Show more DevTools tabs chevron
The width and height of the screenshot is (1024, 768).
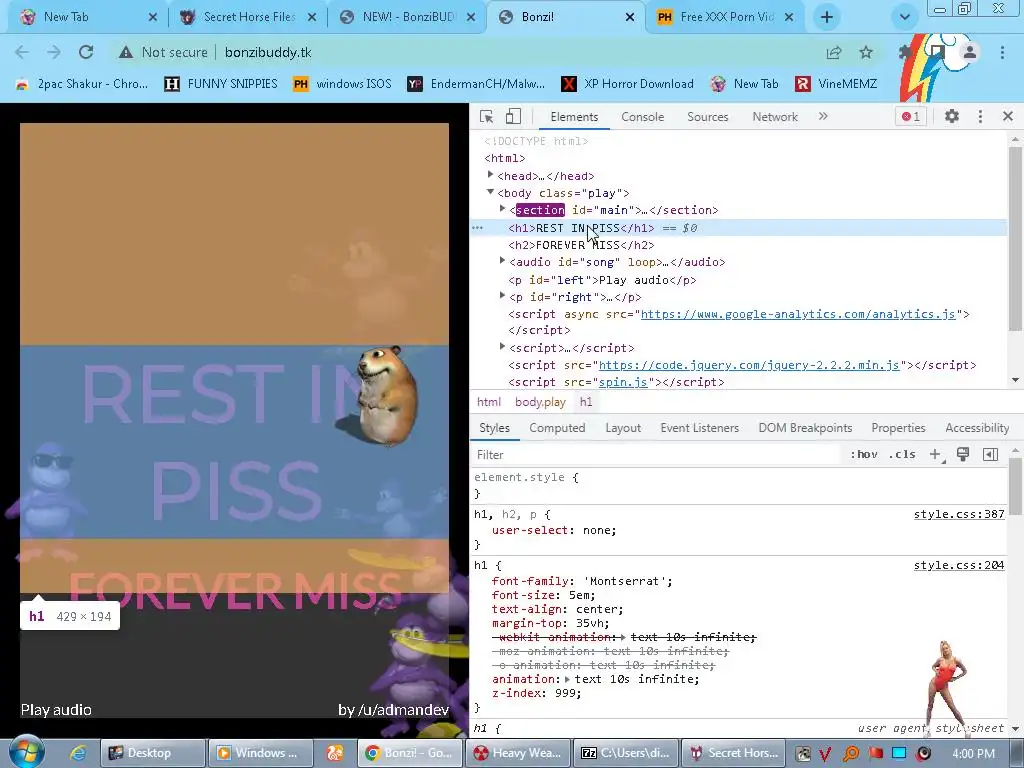coord(823,116)
